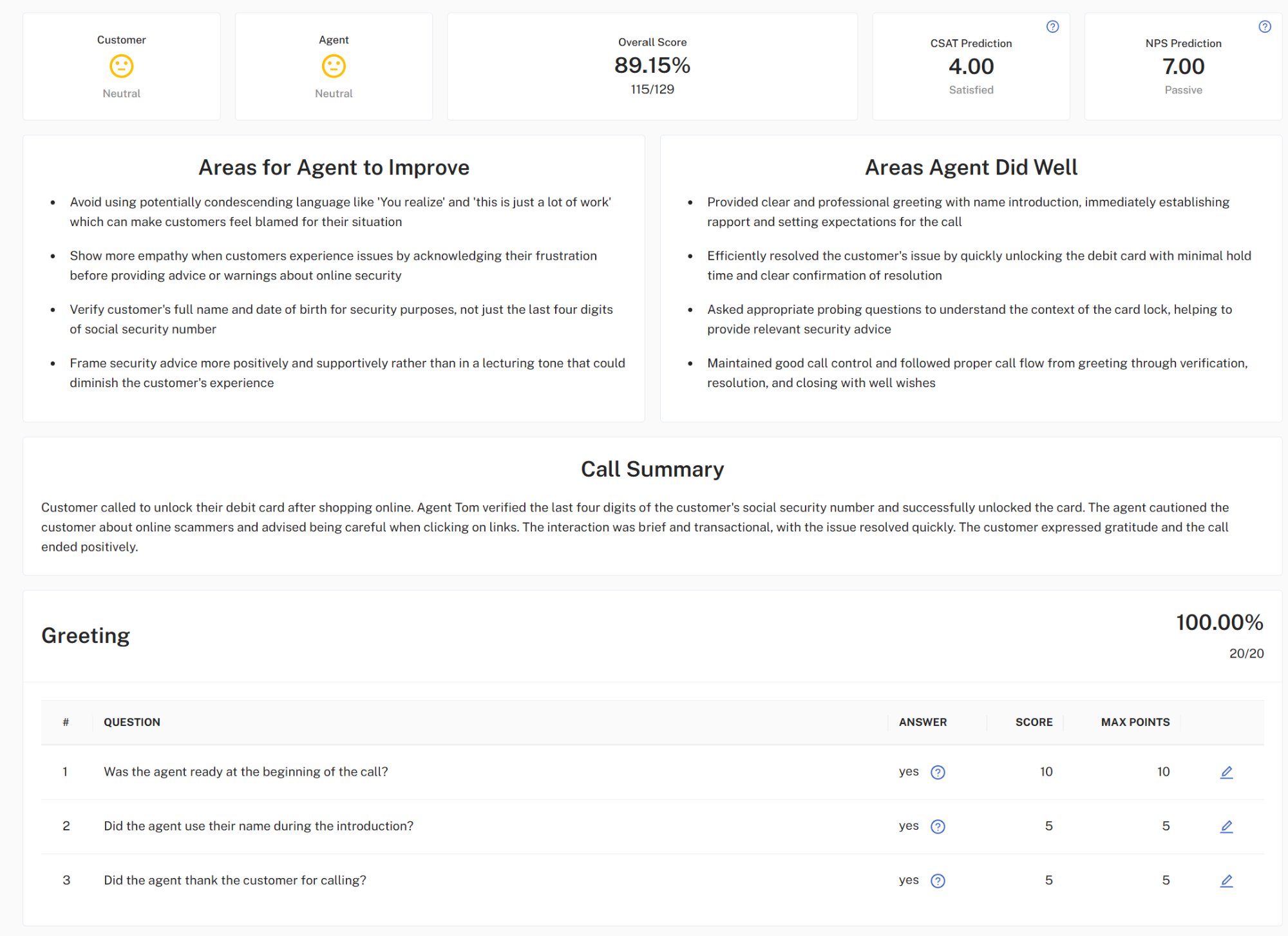The image size is (1288, 936).
Task: Click the QUESTION column header
Action: pyautogui.click(x=133, y=722)
